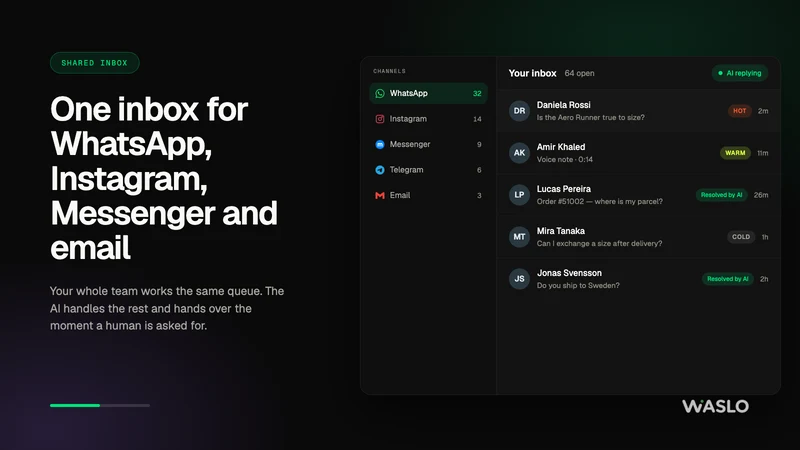
Task: Click the MT avatar for Mira Tanaka
Action: pos(519,237)
